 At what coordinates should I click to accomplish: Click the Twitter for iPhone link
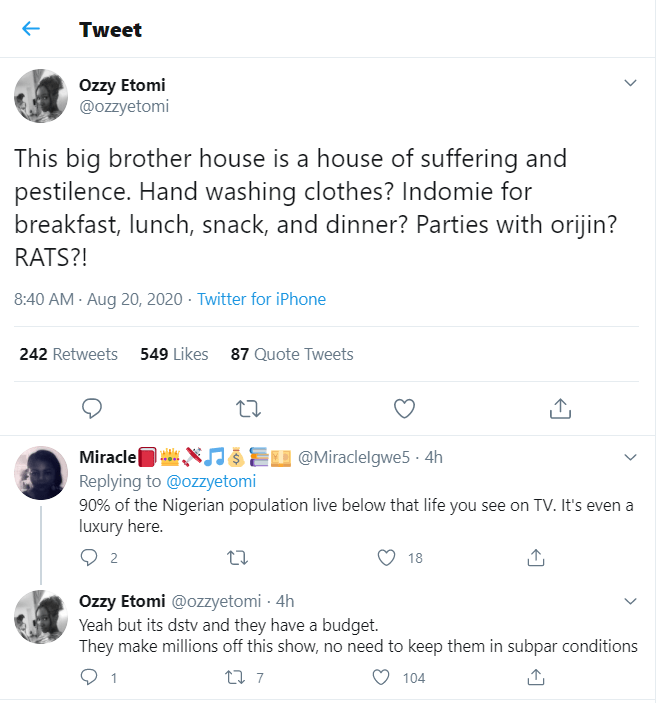[261, 299]
